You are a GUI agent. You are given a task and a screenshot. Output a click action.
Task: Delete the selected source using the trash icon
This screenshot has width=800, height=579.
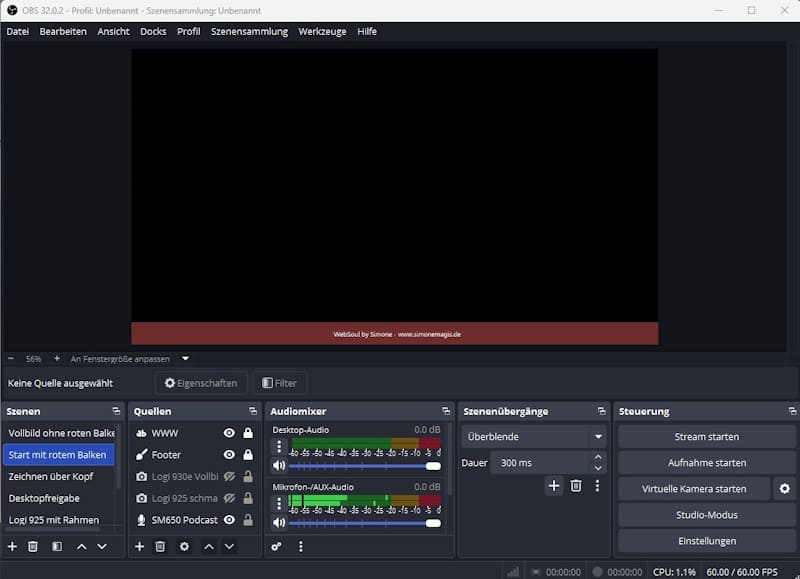pyautogui.click(x=160, y=547)
